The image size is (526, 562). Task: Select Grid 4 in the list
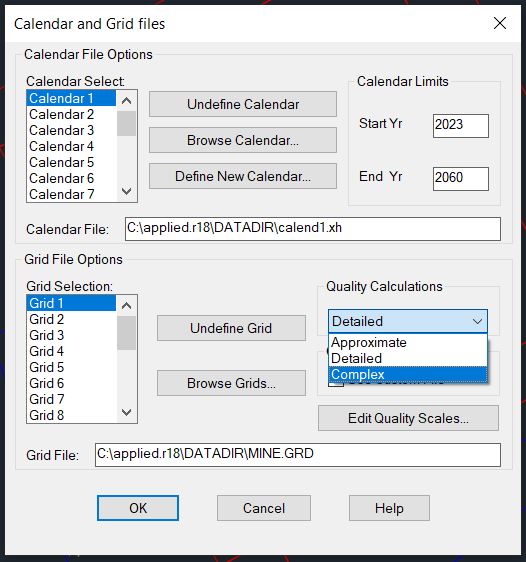[71, 351]
